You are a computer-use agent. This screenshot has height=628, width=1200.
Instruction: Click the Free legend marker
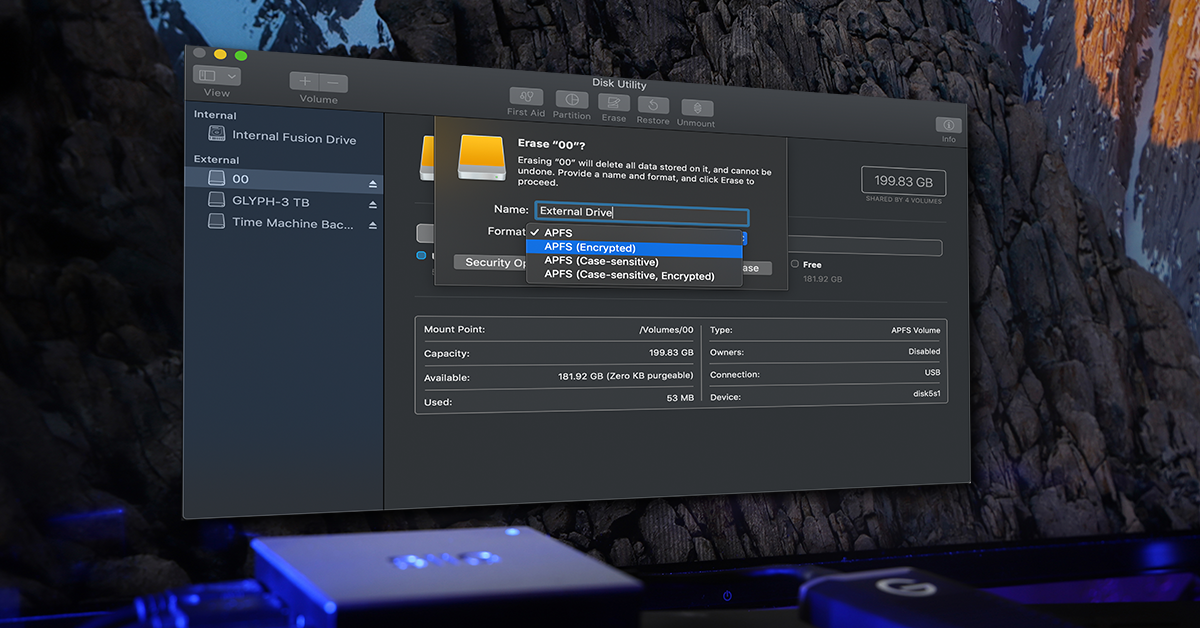coord(795,265)
